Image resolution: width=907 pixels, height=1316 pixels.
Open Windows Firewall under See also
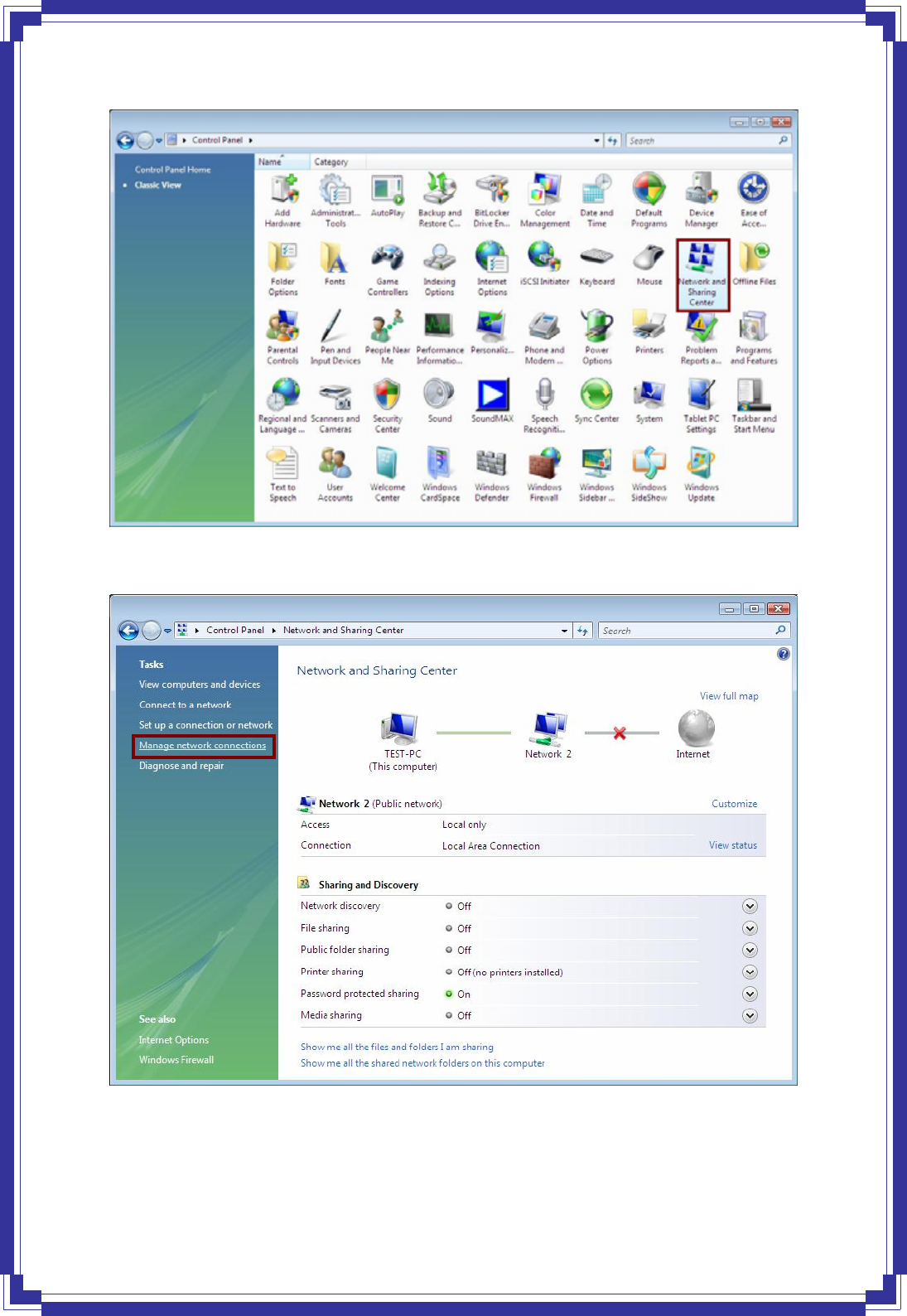(x=176, y=1060)
